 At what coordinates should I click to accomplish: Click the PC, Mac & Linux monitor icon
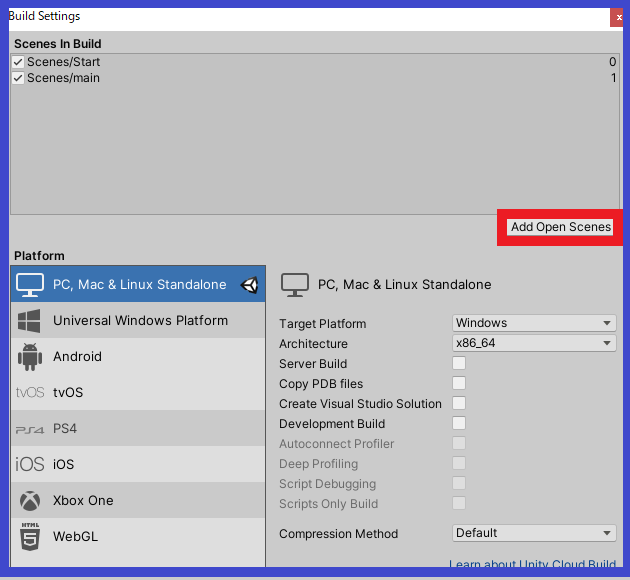click(30, 284)
